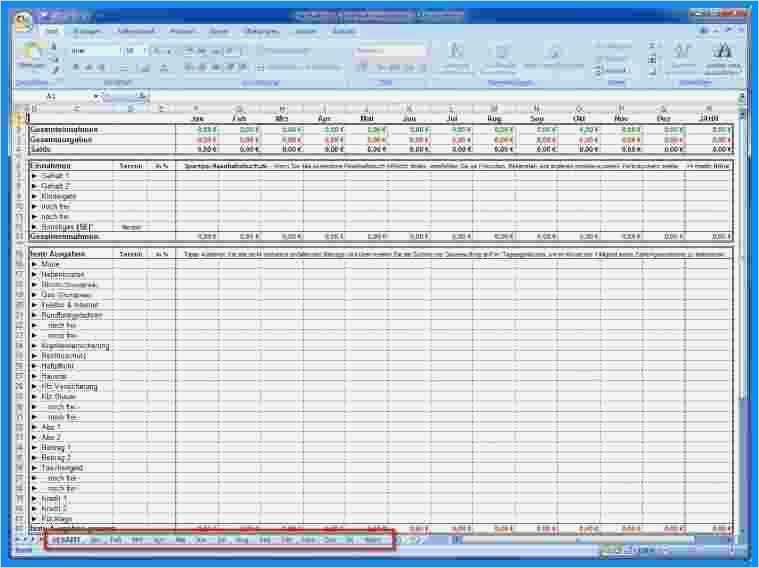
Task: Open the number format dropdown
Action: click(390, 51)
